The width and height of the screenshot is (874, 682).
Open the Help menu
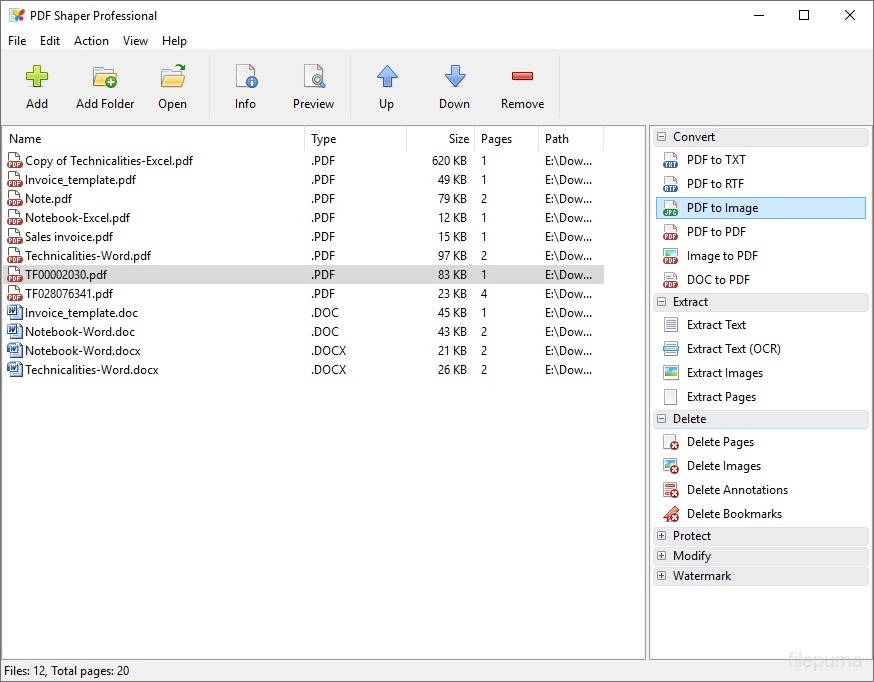tap(174, 41)
